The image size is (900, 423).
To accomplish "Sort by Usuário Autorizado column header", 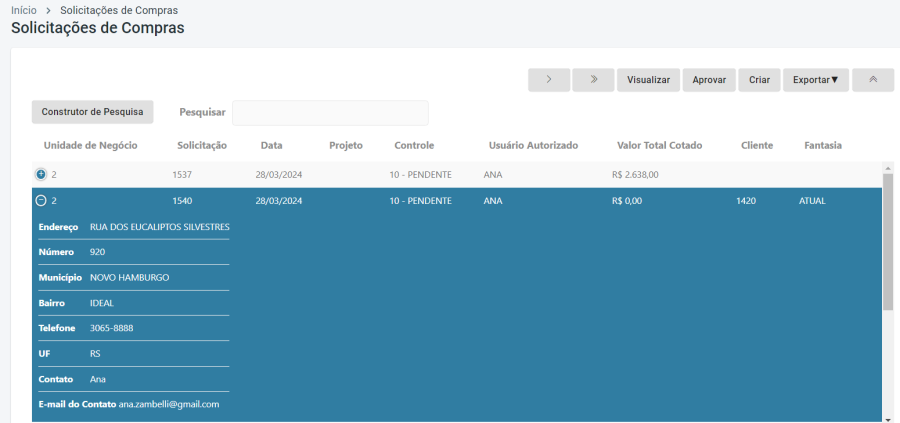I will pyautogui.click(x=533, y=146).
